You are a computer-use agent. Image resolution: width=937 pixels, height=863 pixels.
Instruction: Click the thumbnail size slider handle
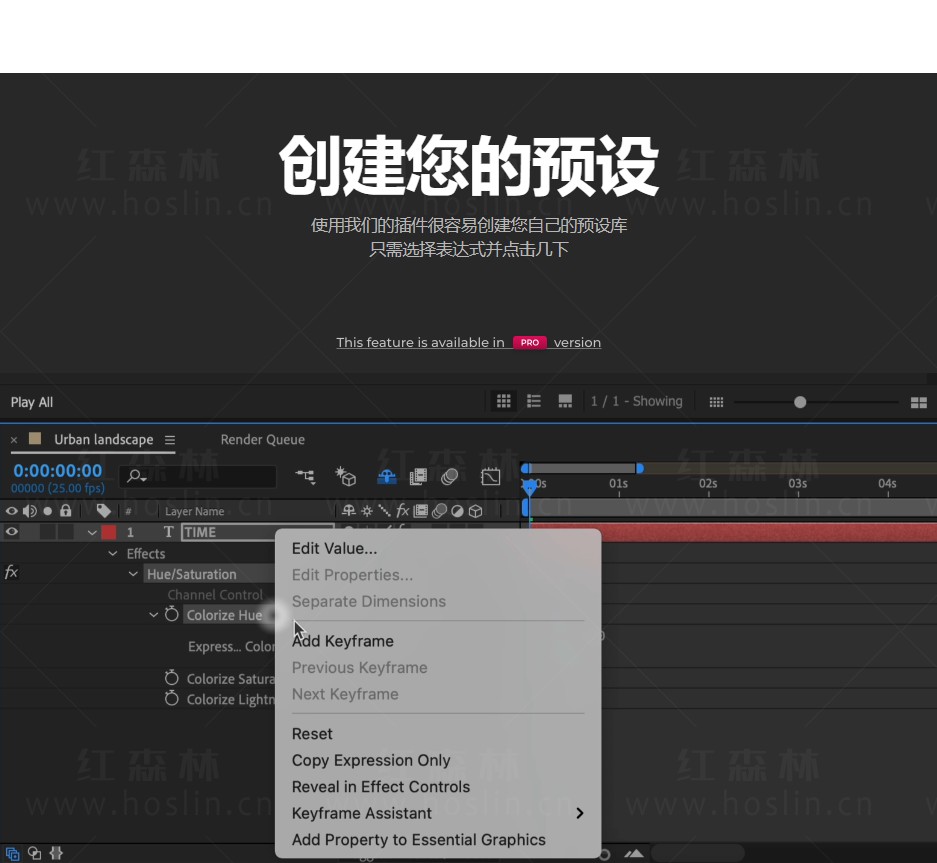(x=800, y=402)
